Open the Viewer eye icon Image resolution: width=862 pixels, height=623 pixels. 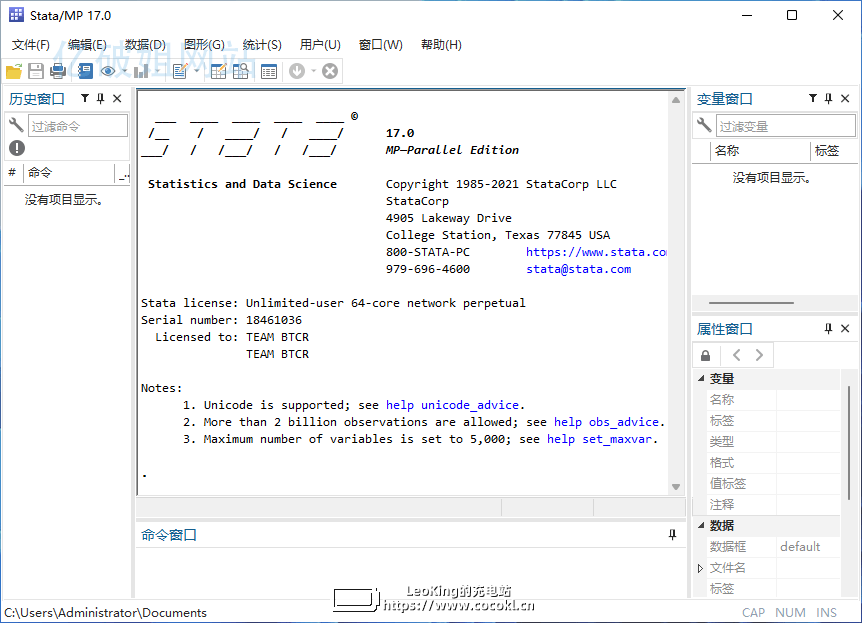point(108,71)
